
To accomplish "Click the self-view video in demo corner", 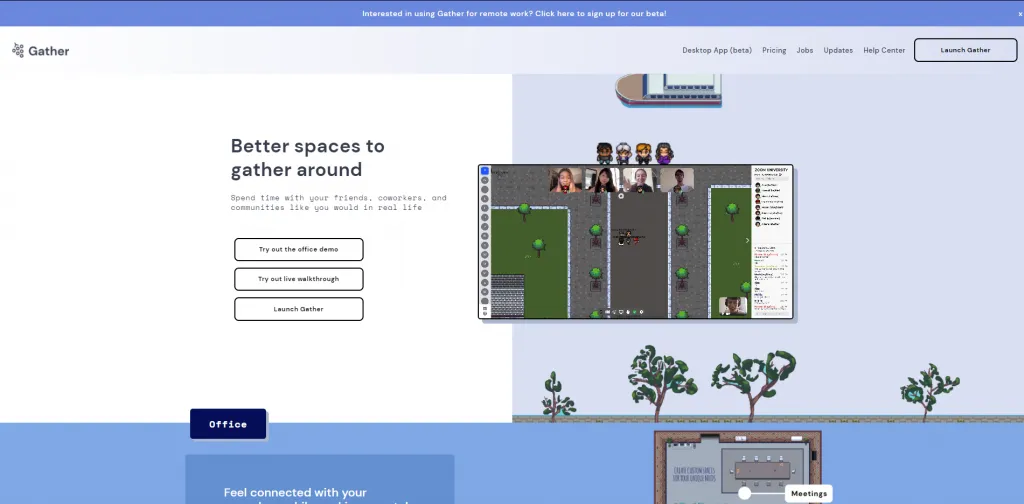I will (x=733, y=305).
